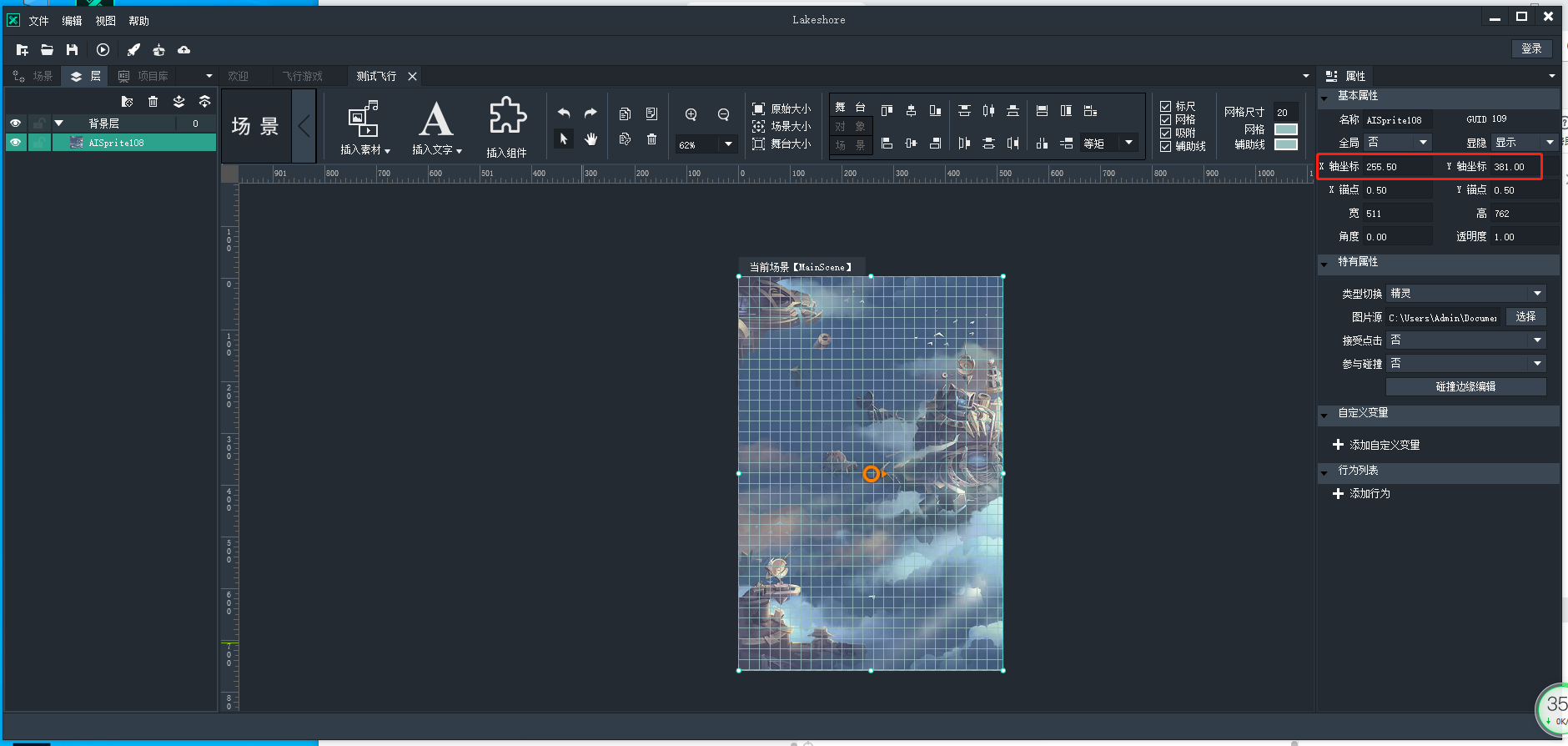Click the 透明度 input showing 1.00
Viewport: 1568px width, 746px height.
1525,237
